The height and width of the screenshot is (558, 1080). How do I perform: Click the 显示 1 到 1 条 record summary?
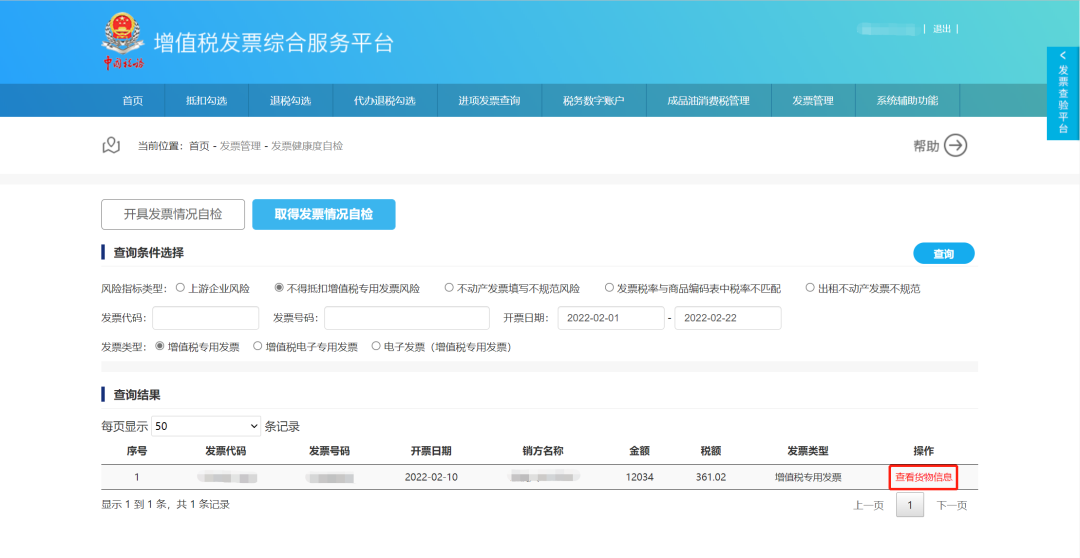(x=165, y=504)
